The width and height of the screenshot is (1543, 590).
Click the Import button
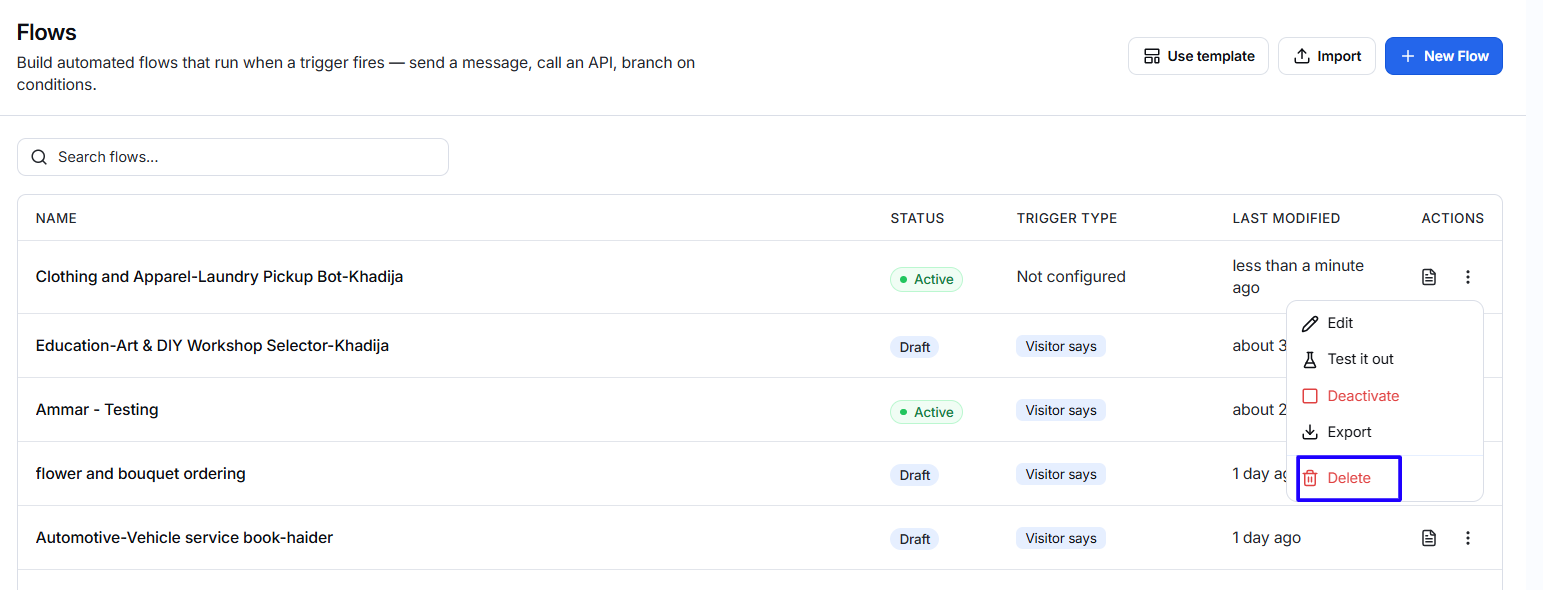pos(1327,56)
